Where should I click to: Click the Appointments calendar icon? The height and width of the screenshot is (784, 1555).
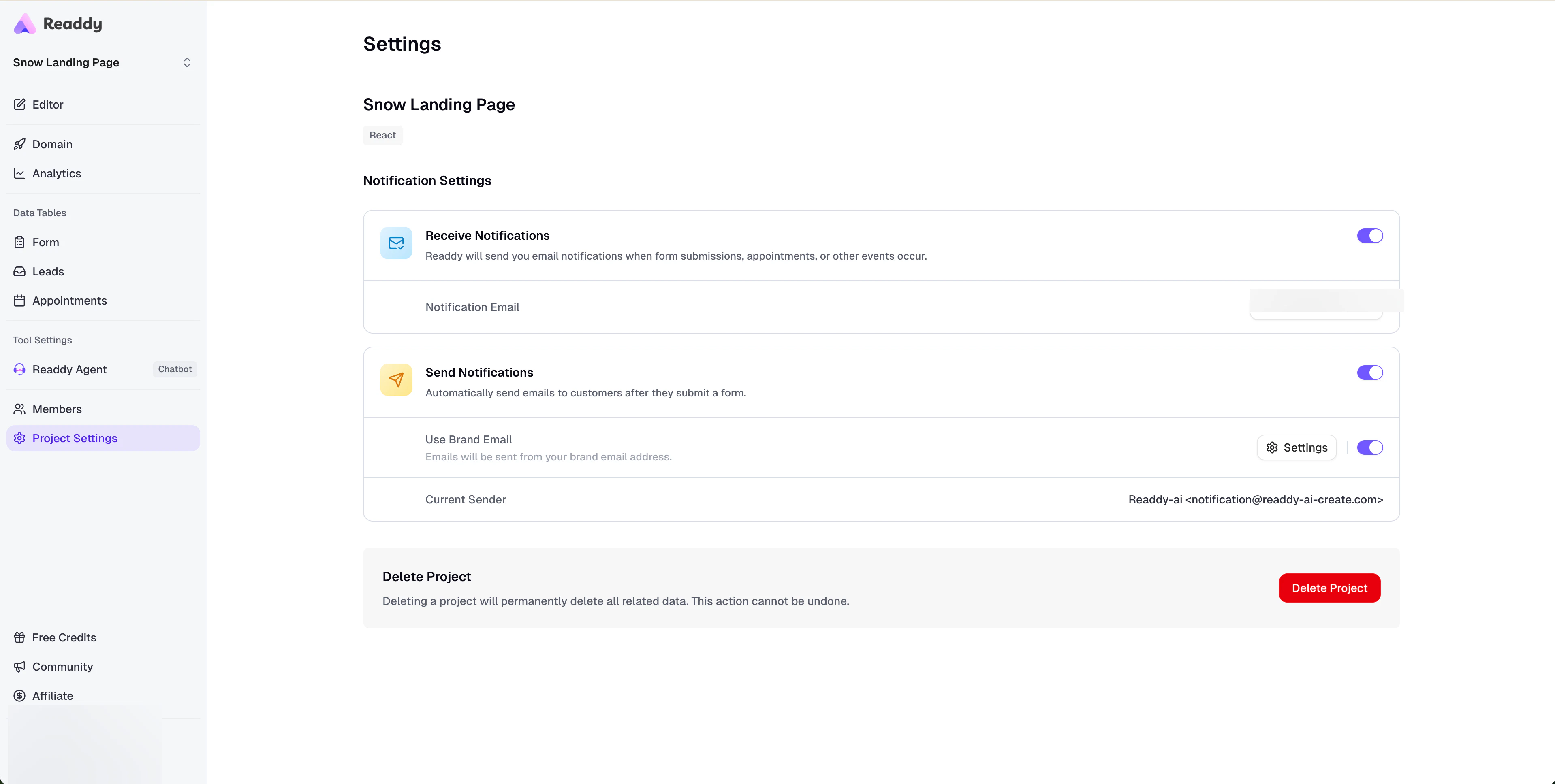tap(19, 300)
